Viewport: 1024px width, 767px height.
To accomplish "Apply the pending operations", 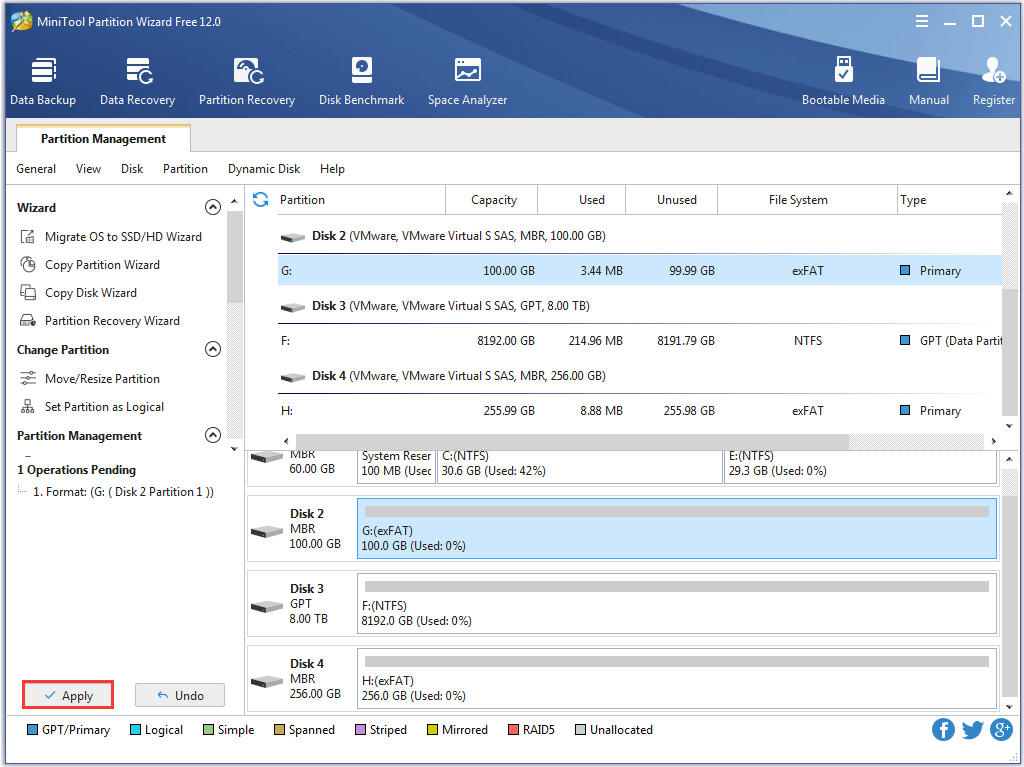I will 69,695.
